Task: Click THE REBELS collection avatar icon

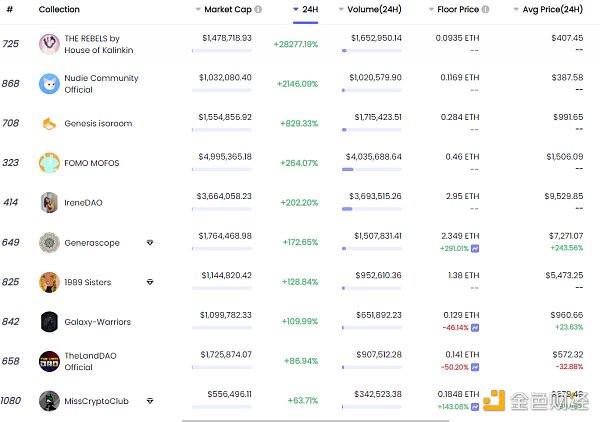Action: [49, 44]
